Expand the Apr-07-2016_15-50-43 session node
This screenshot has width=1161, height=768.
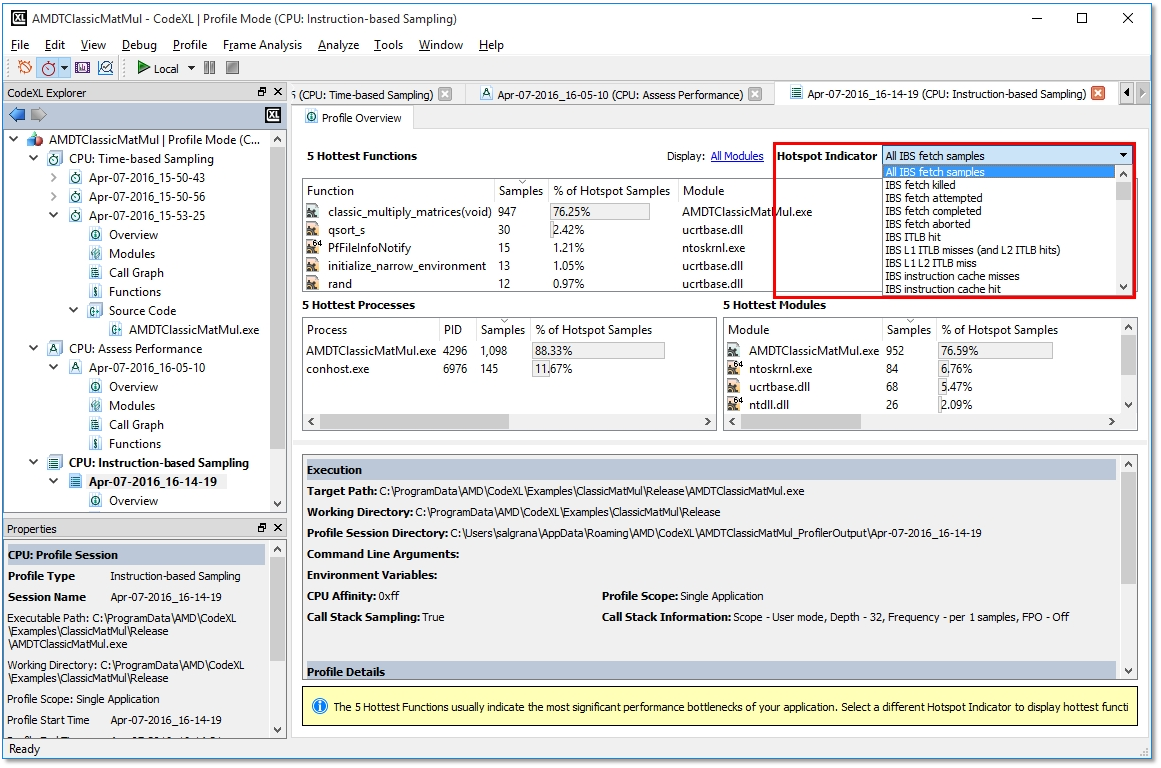click(x=53, y=178)
